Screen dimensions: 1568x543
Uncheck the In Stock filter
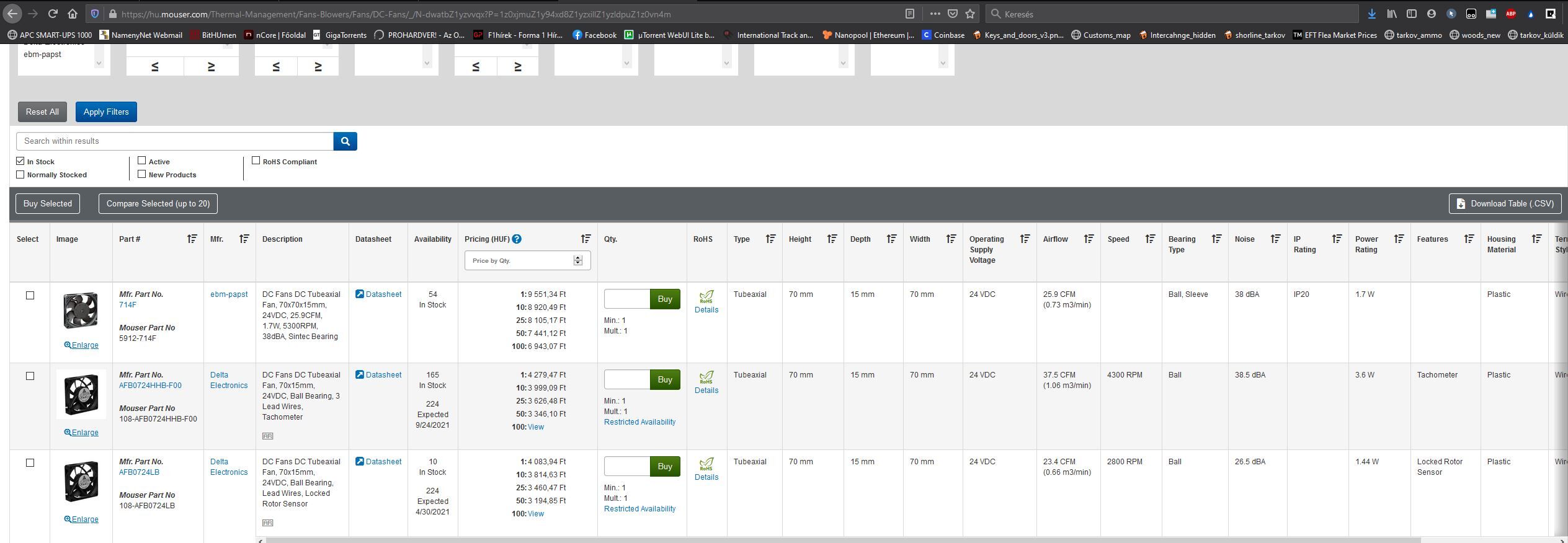coord(20,161)
